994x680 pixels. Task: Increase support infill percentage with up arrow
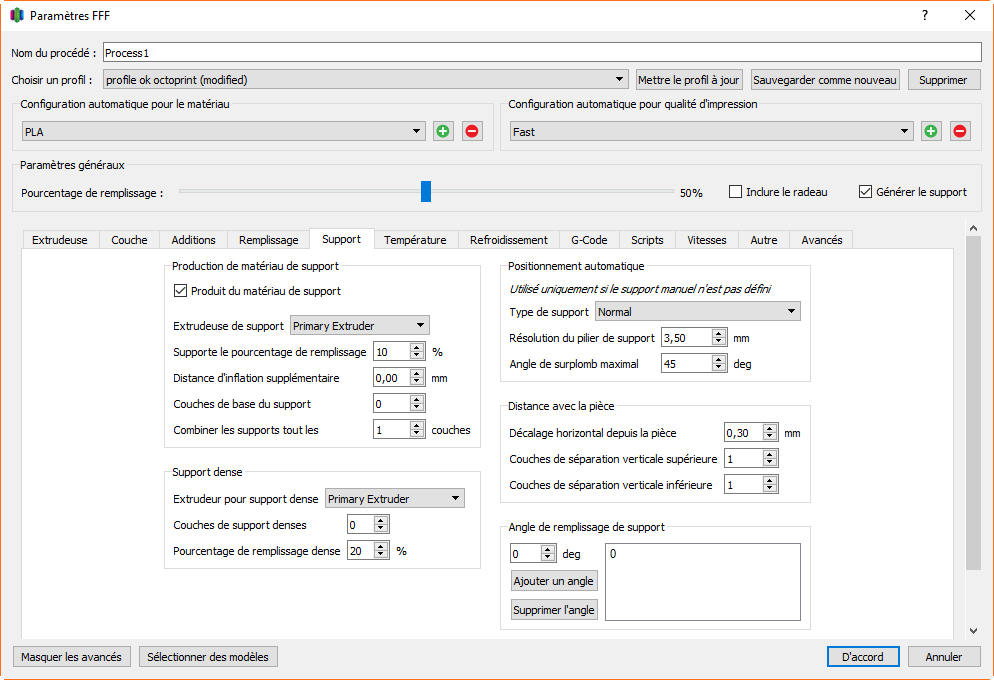416,347
